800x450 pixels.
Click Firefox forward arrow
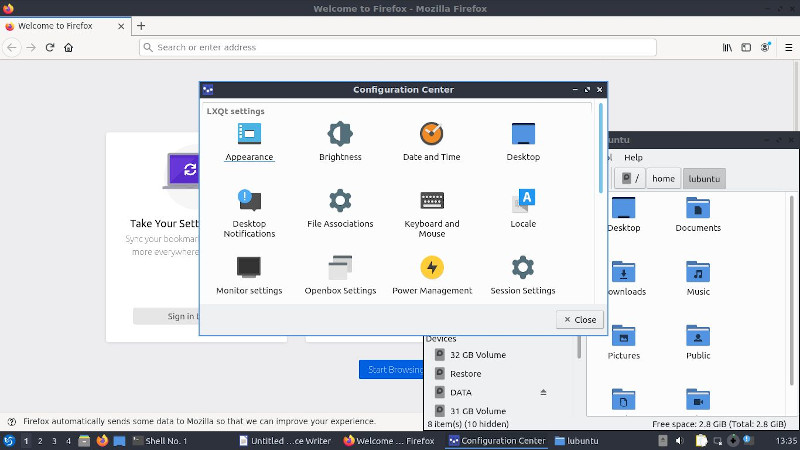31,47
